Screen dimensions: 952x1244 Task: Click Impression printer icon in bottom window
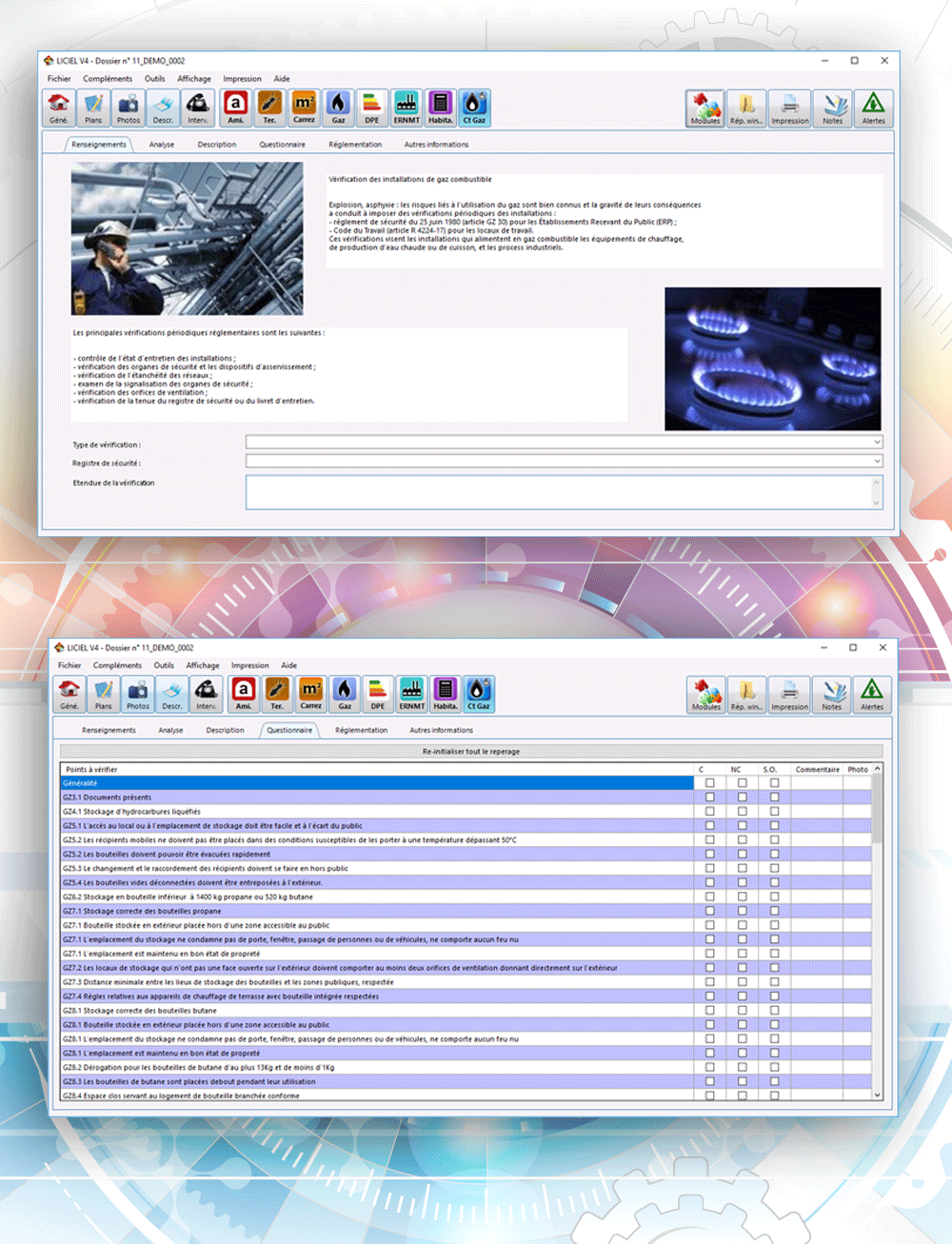(x=789, y=695)
